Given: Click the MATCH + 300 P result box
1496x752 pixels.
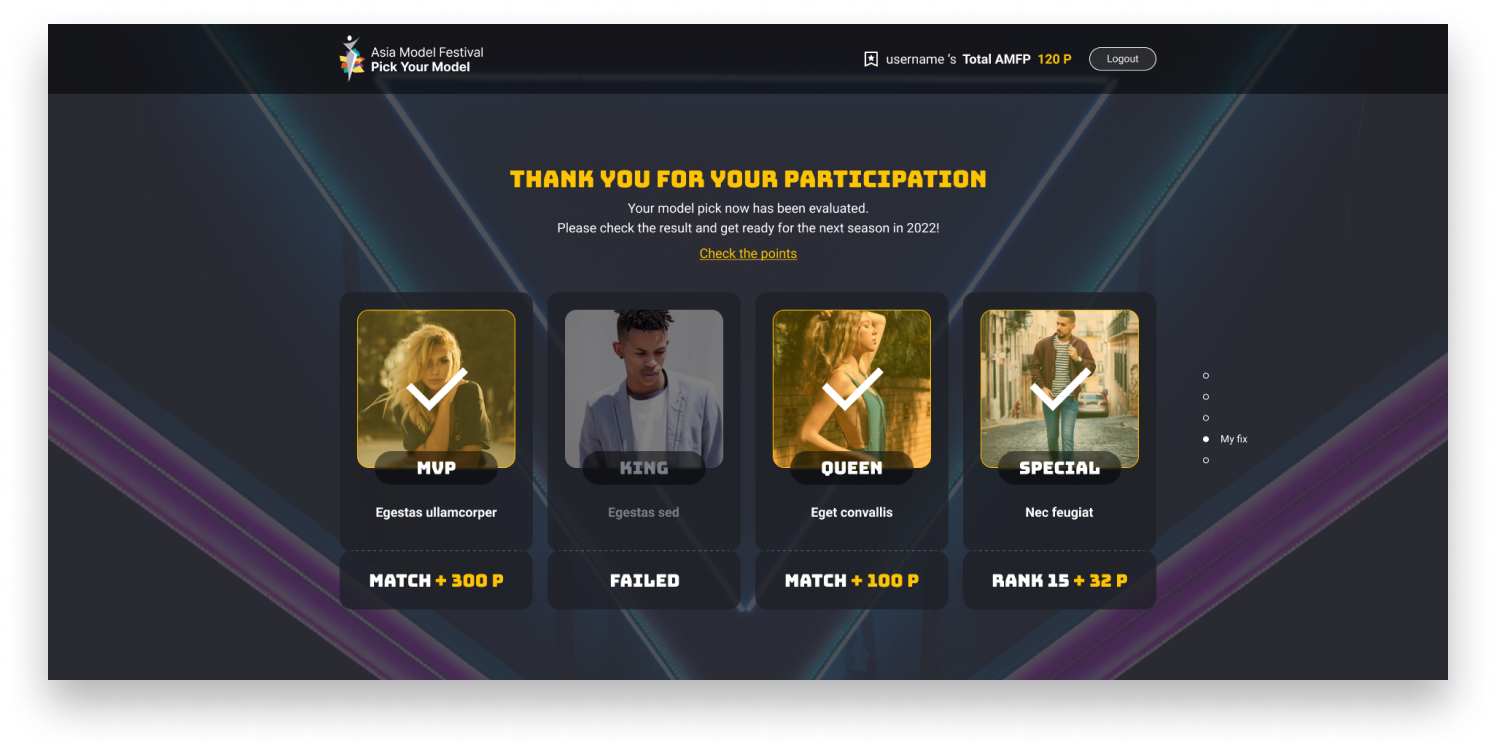Looking at the screenshot, I should pyautogui.click(x=436, y=580).
